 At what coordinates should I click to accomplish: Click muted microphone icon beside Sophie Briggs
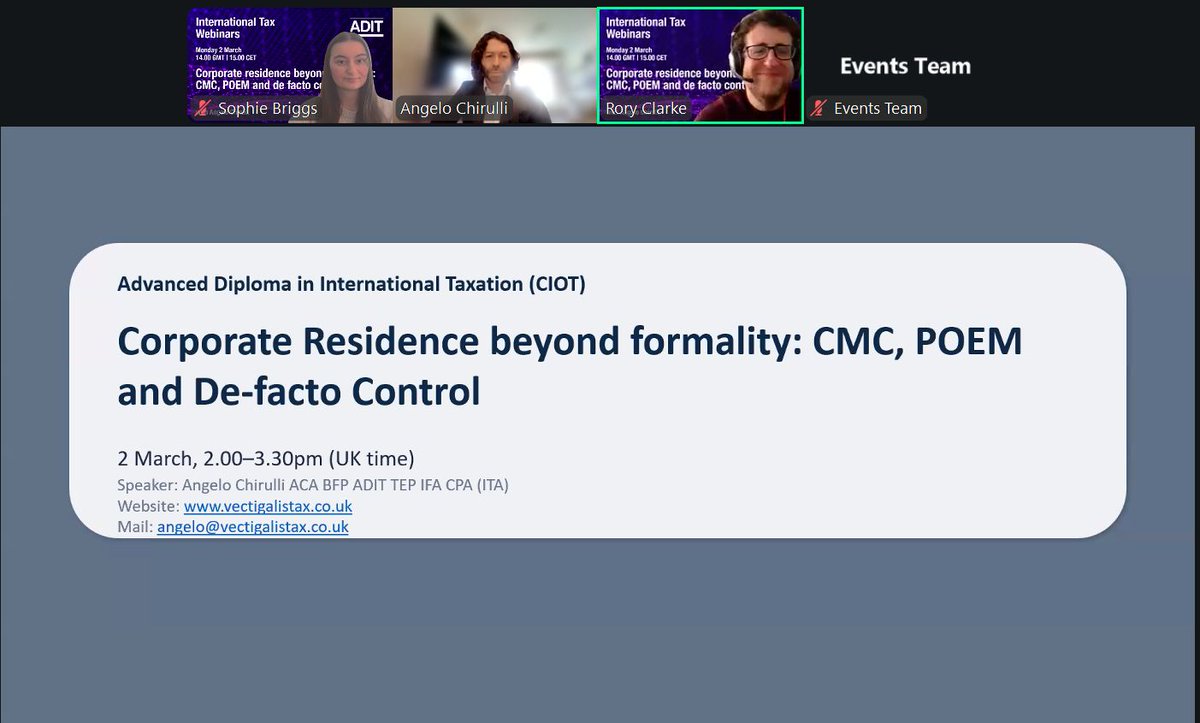[204, 108]
